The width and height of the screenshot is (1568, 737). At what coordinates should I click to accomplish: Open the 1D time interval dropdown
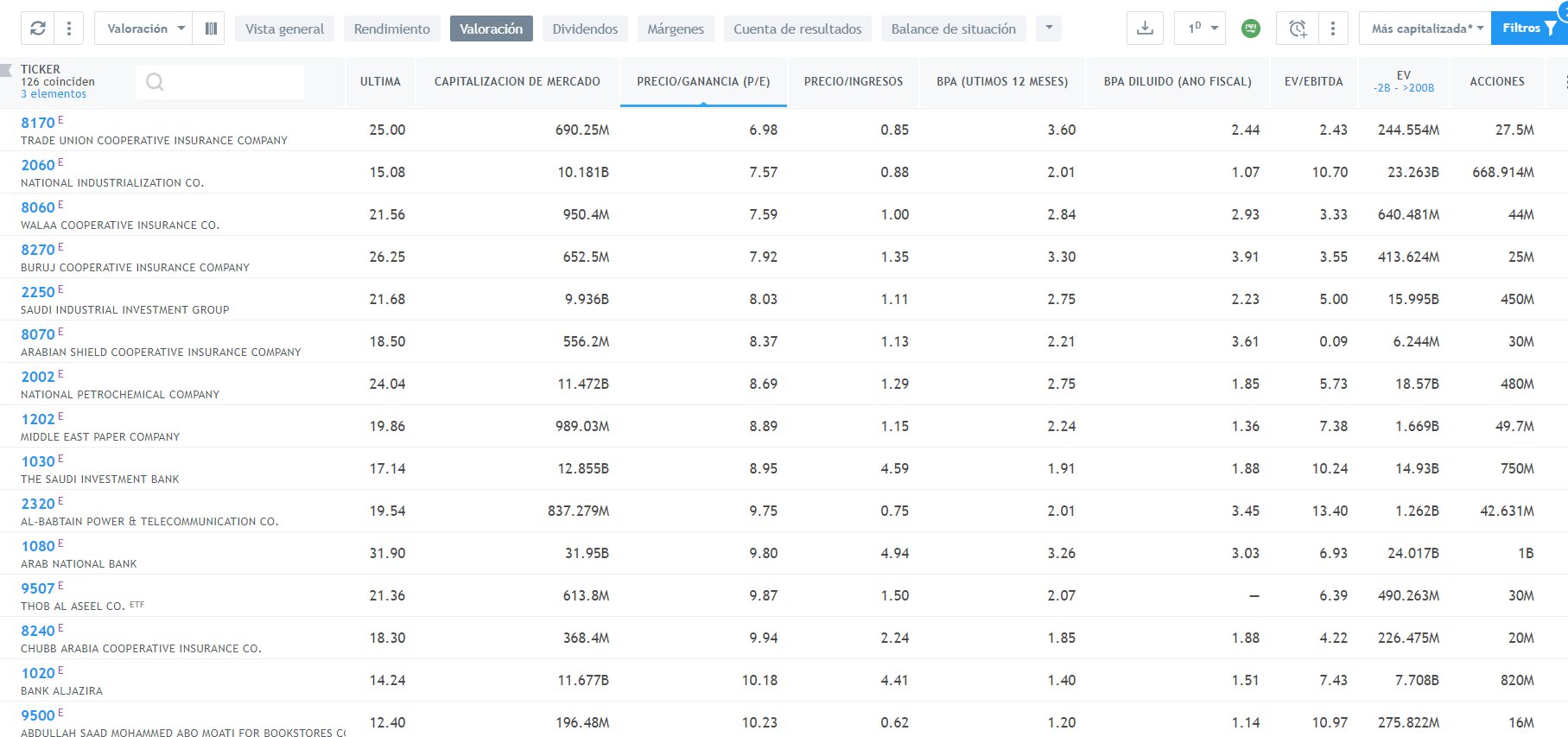point(1200,29)
